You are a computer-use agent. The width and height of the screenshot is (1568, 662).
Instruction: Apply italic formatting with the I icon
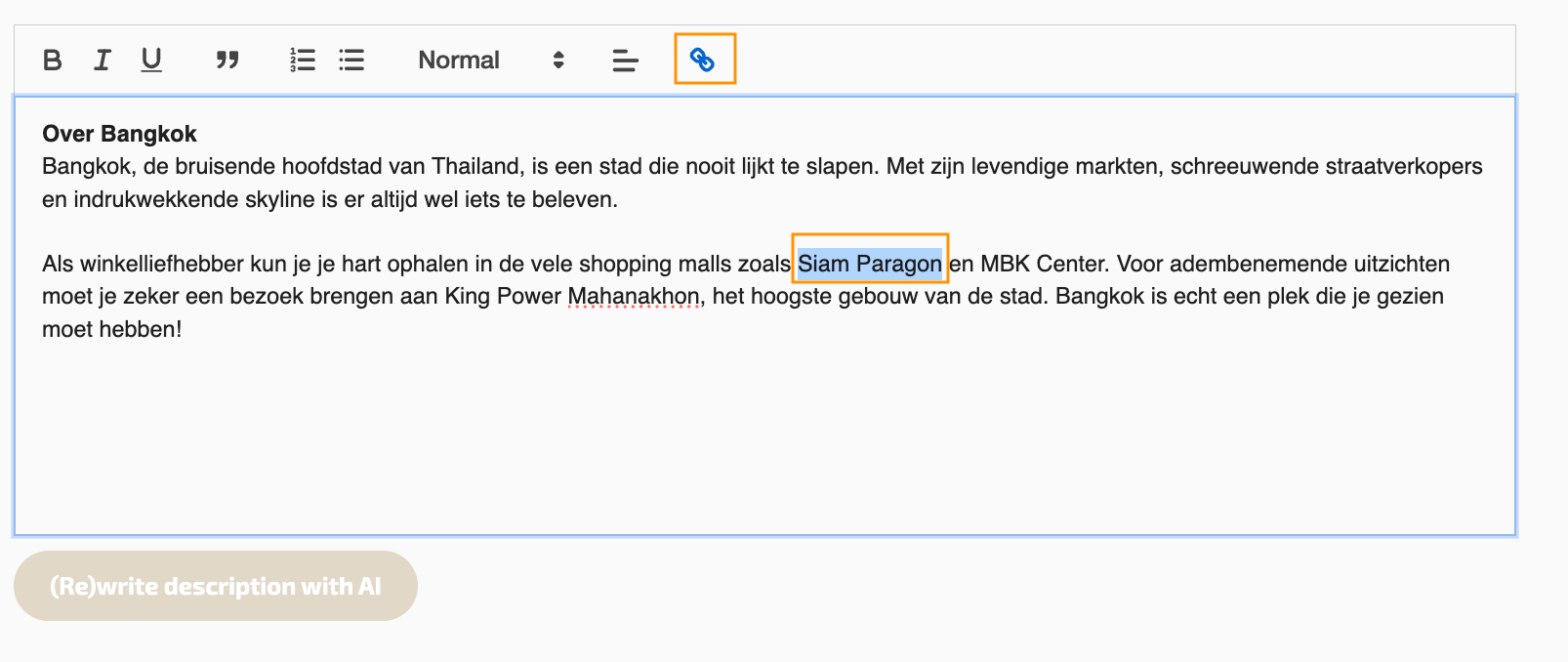102,61
